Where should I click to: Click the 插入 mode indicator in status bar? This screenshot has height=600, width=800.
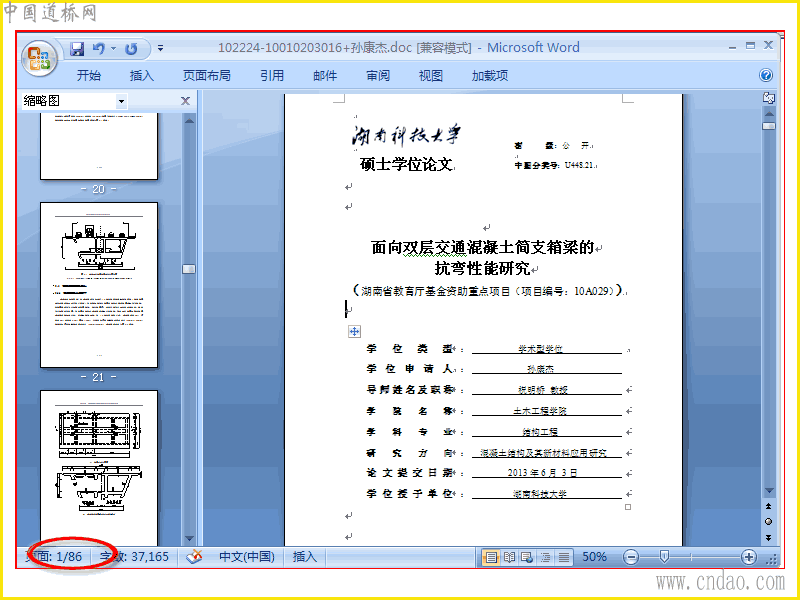click(305, 557)
